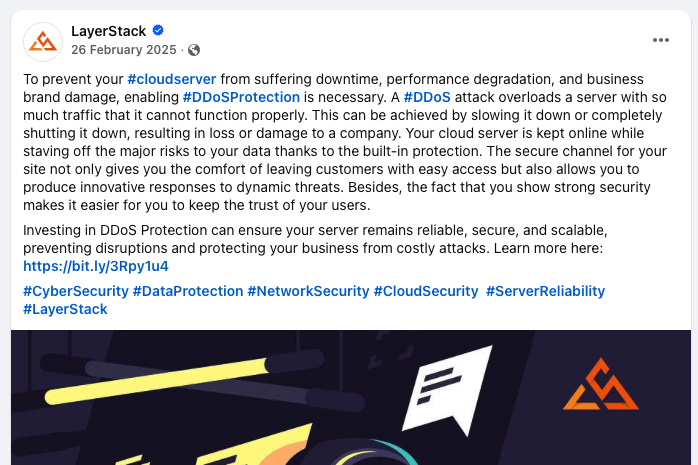Click the #DataProtection hashtag
The image size is (698, 465).
pyautogui.click(x=187, y=291)
